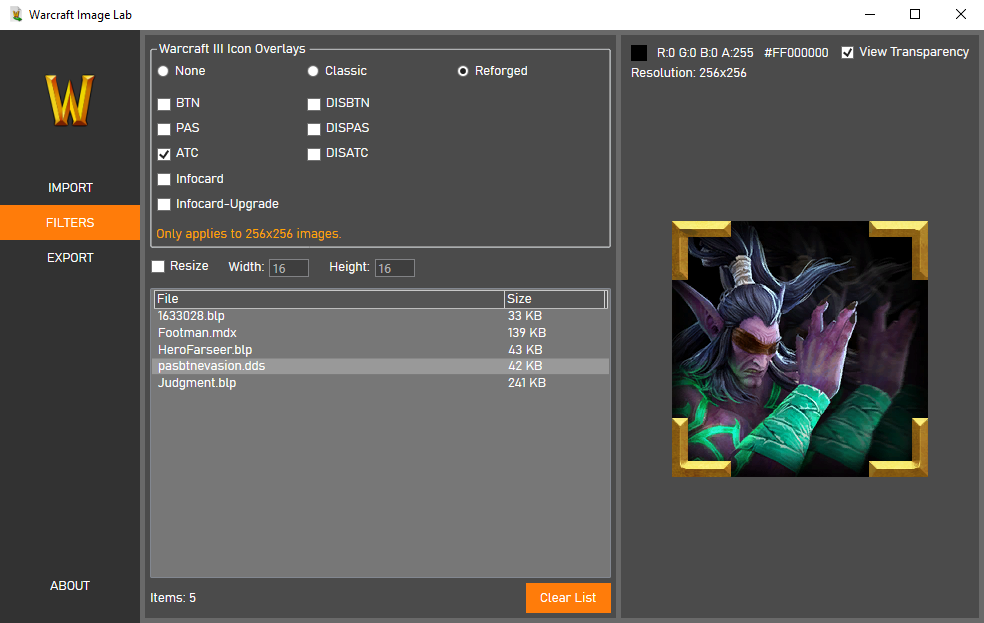Screen dimensions: 984x623
Task: Click the Warcraft W logo in sidebar
Action: 70,100
